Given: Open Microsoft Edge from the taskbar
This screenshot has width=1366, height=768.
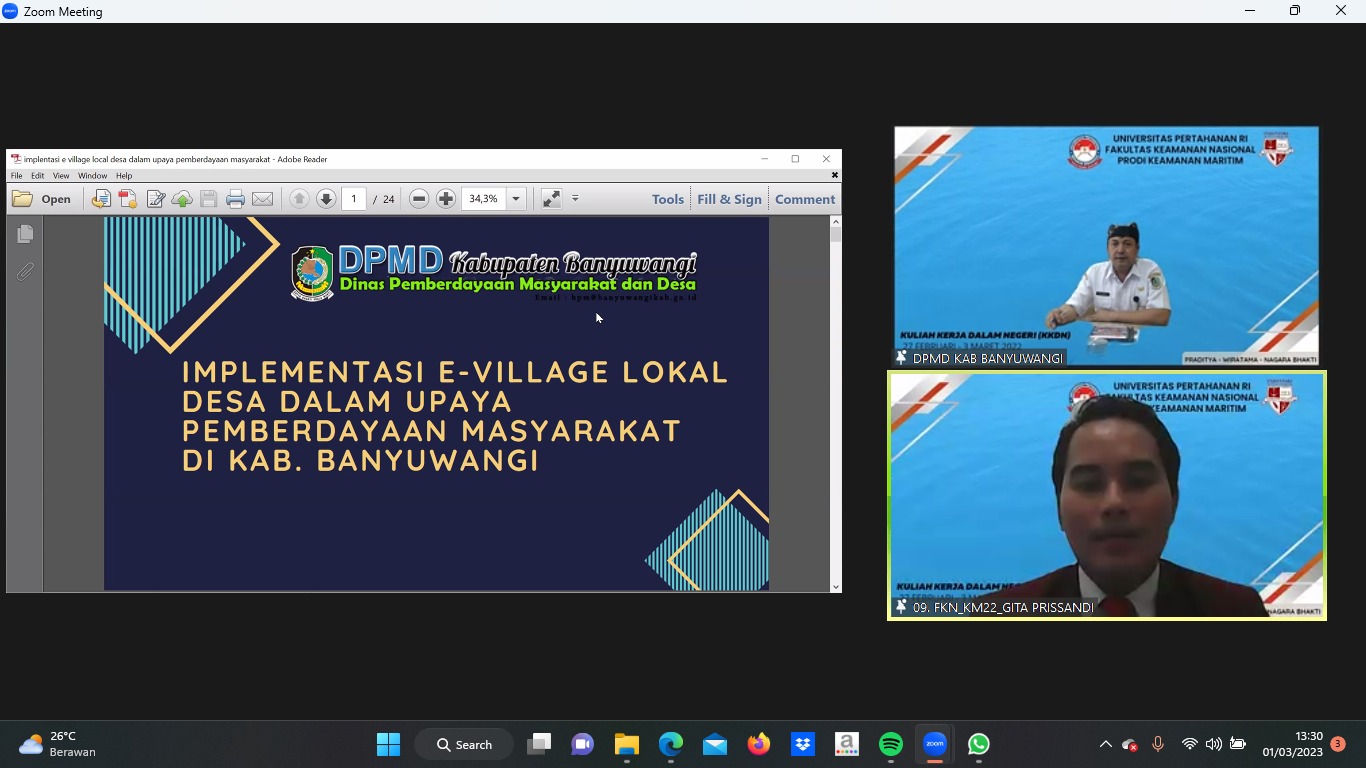Looking at the screenshot, I should pos(671,744).
